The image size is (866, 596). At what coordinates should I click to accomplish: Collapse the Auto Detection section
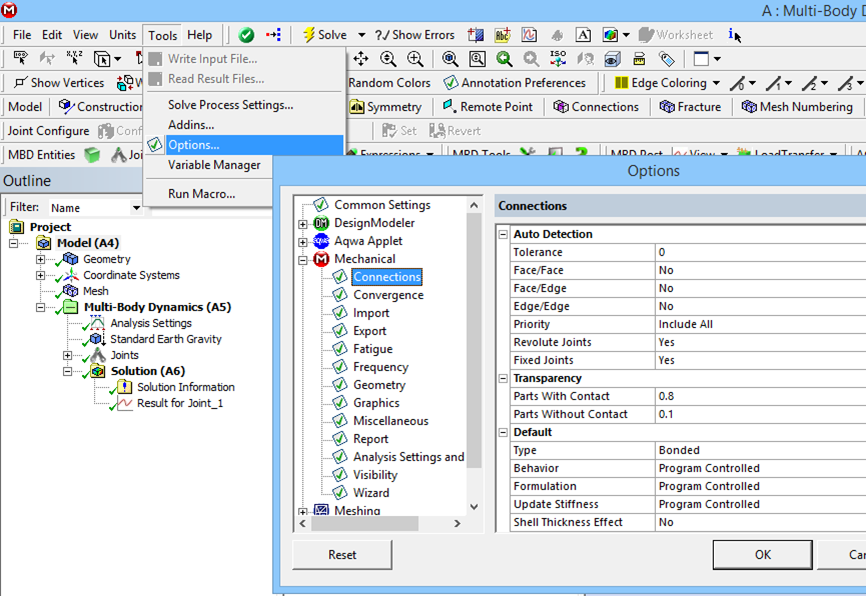click(x=503, y=234)
